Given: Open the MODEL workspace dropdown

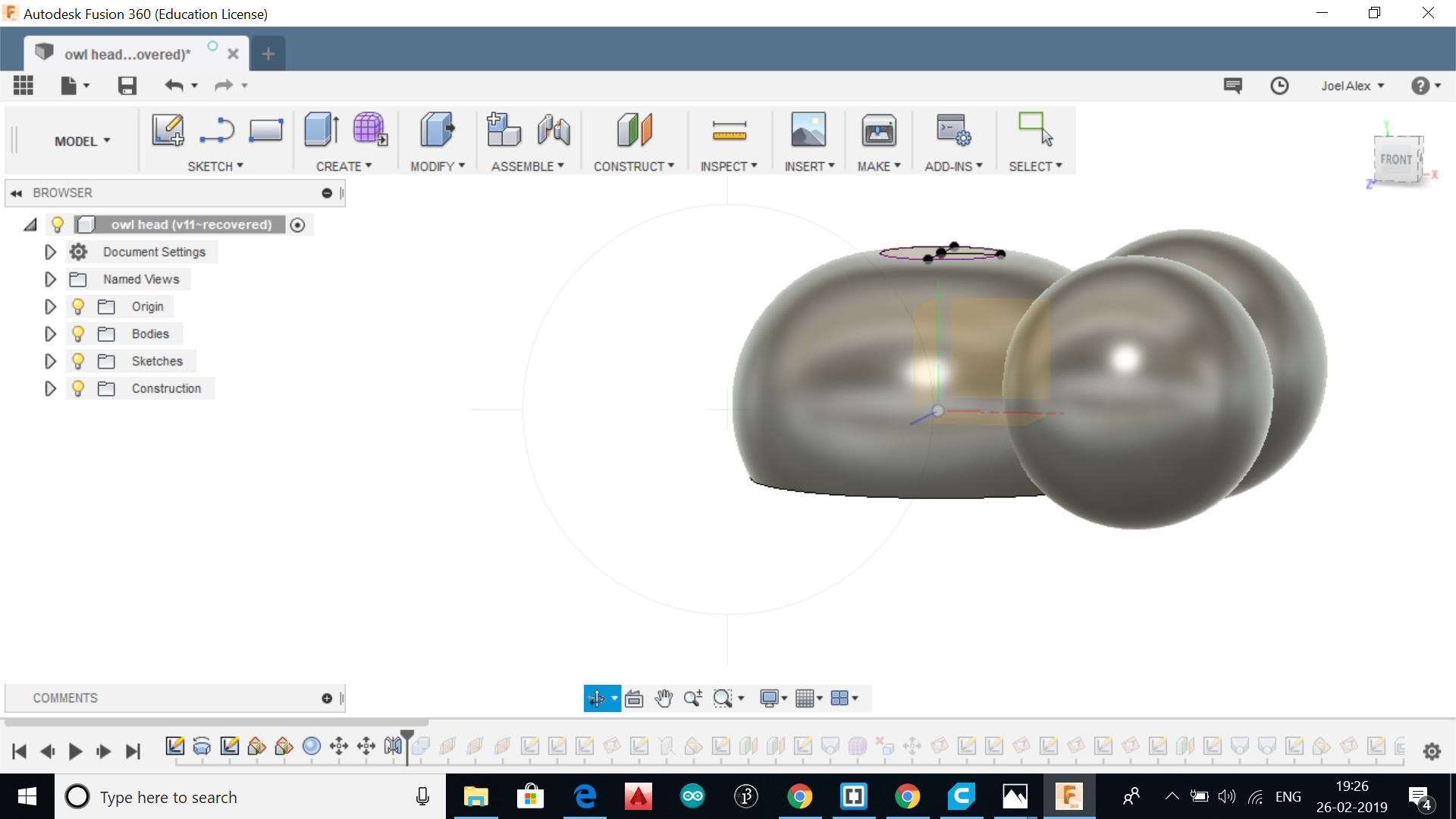Looking at the screenshot, I should coord(82,141).
